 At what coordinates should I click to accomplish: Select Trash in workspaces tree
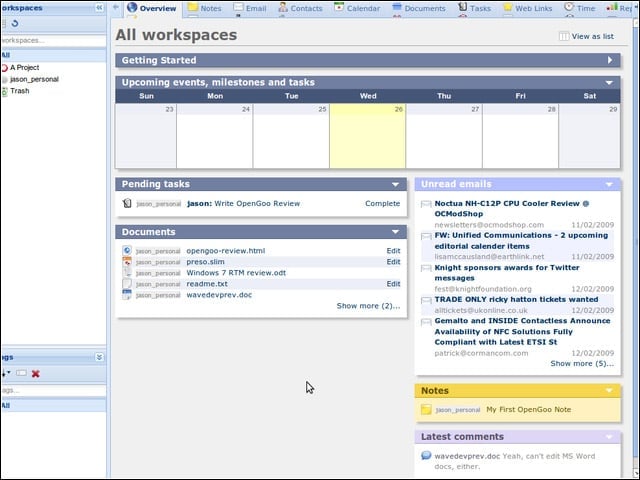(20, 91)
